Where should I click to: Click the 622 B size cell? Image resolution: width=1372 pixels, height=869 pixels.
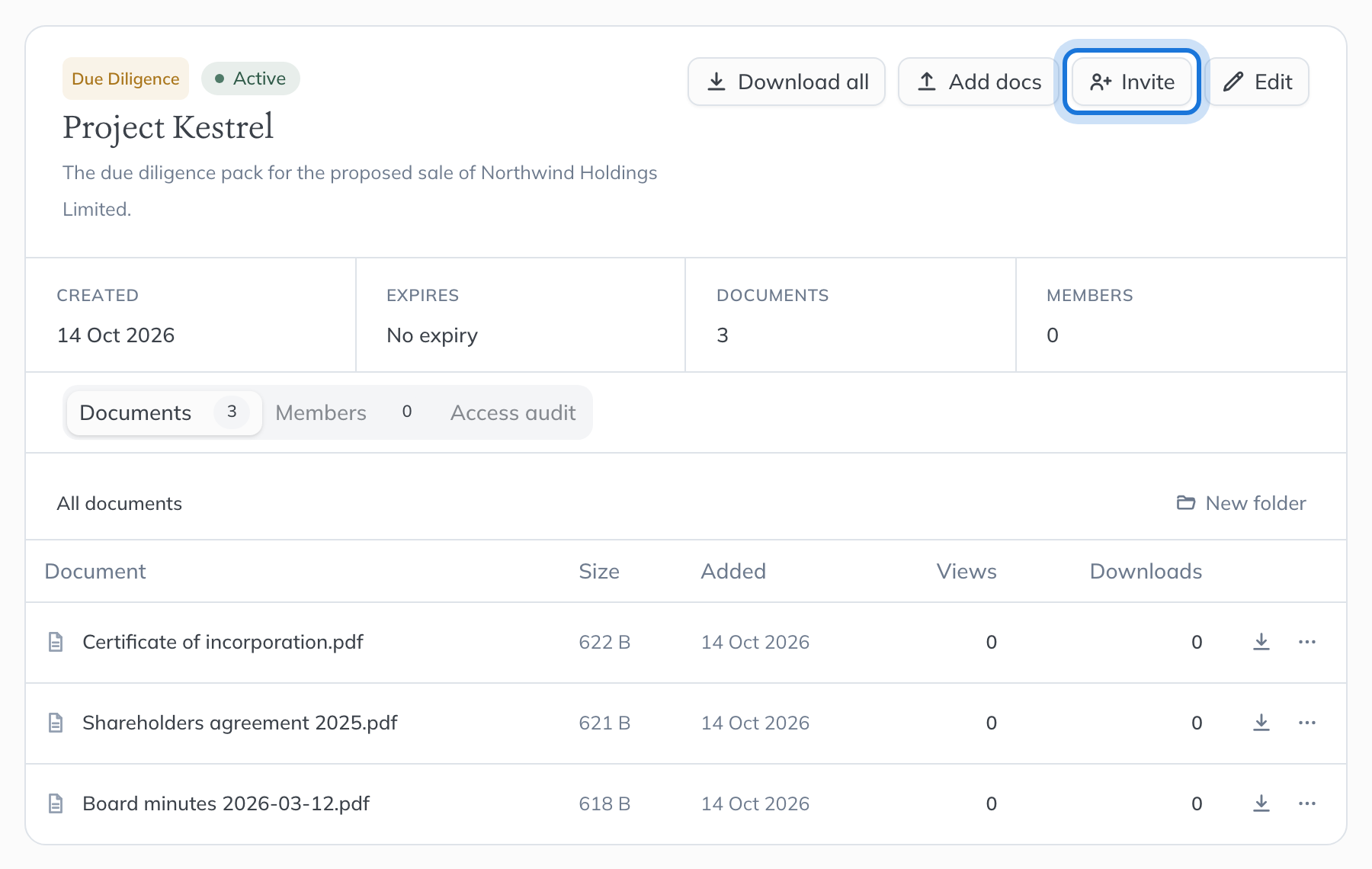click(604, 642)
